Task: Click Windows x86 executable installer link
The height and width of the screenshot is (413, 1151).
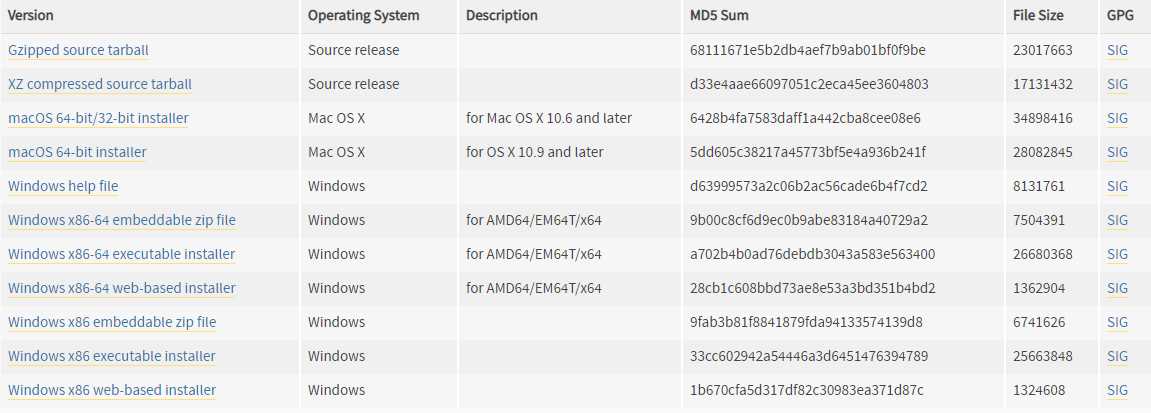Action: click(112, 357)
